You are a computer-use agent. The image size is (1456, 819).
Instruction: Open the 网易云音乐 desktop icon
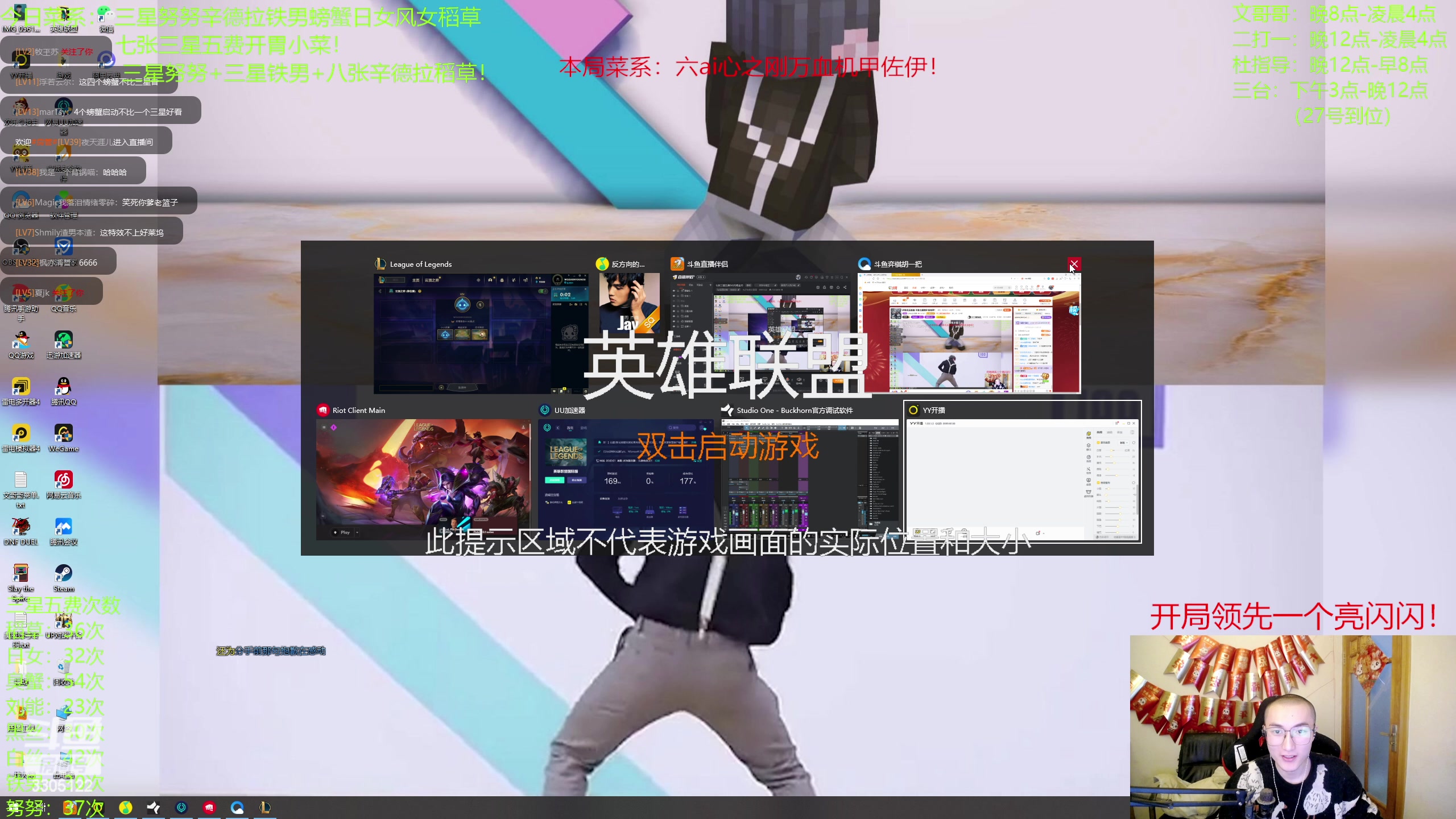click(x=64, y=485)
